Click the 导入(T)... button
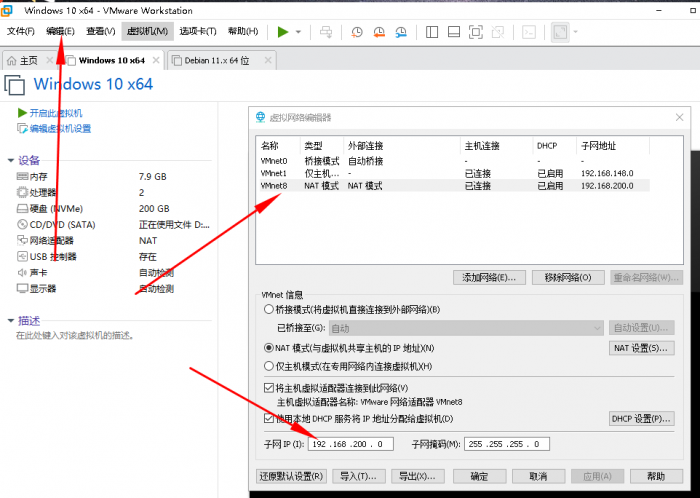Viewport: 700px width, 498px height. 358,476
